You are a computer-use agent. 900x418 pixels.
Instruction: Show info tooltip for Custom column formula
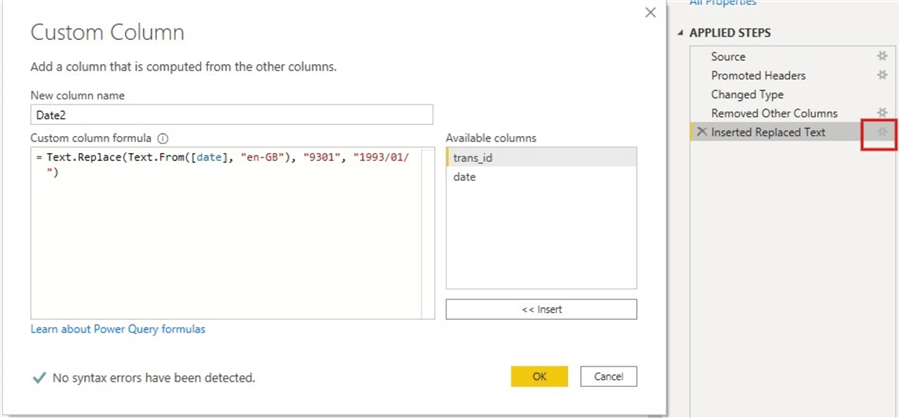coord(162,138)
